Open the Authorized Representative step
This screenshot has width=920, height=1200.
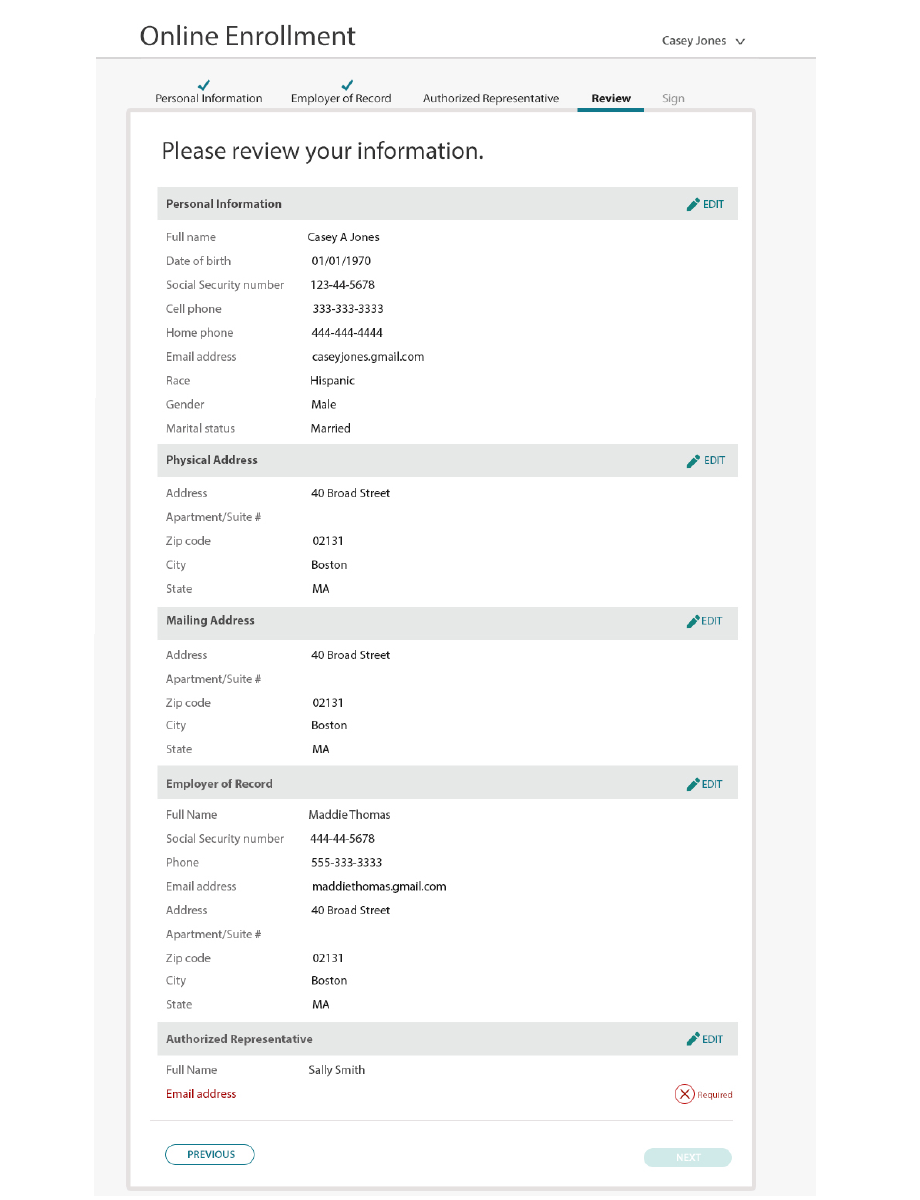tap(491, 99)
